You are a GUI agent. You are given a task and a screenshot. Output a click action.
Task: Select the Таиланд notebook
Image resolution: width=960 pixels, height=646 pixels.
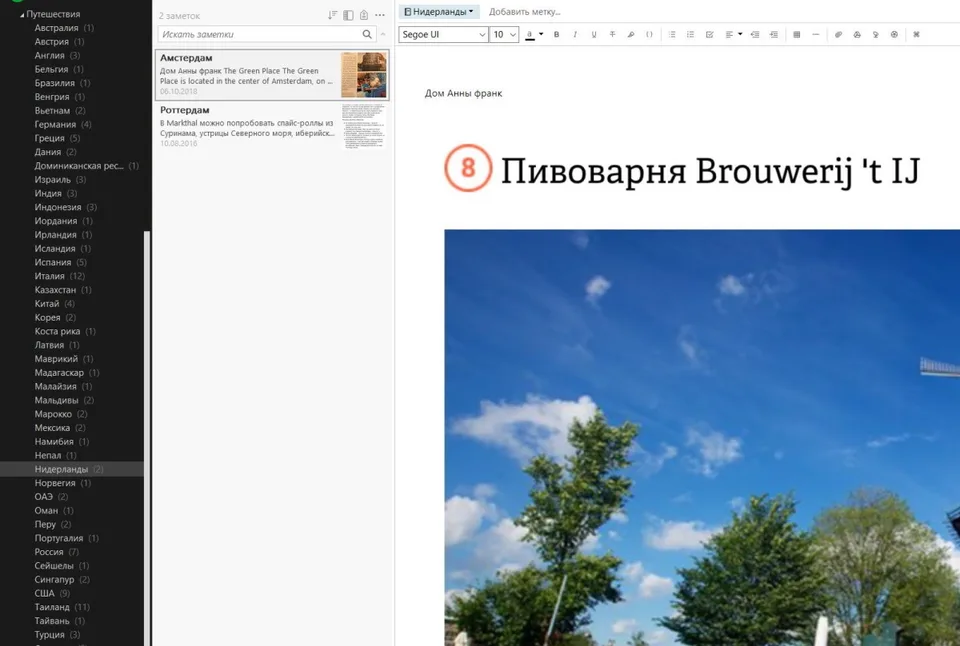[x=62, y=607]
